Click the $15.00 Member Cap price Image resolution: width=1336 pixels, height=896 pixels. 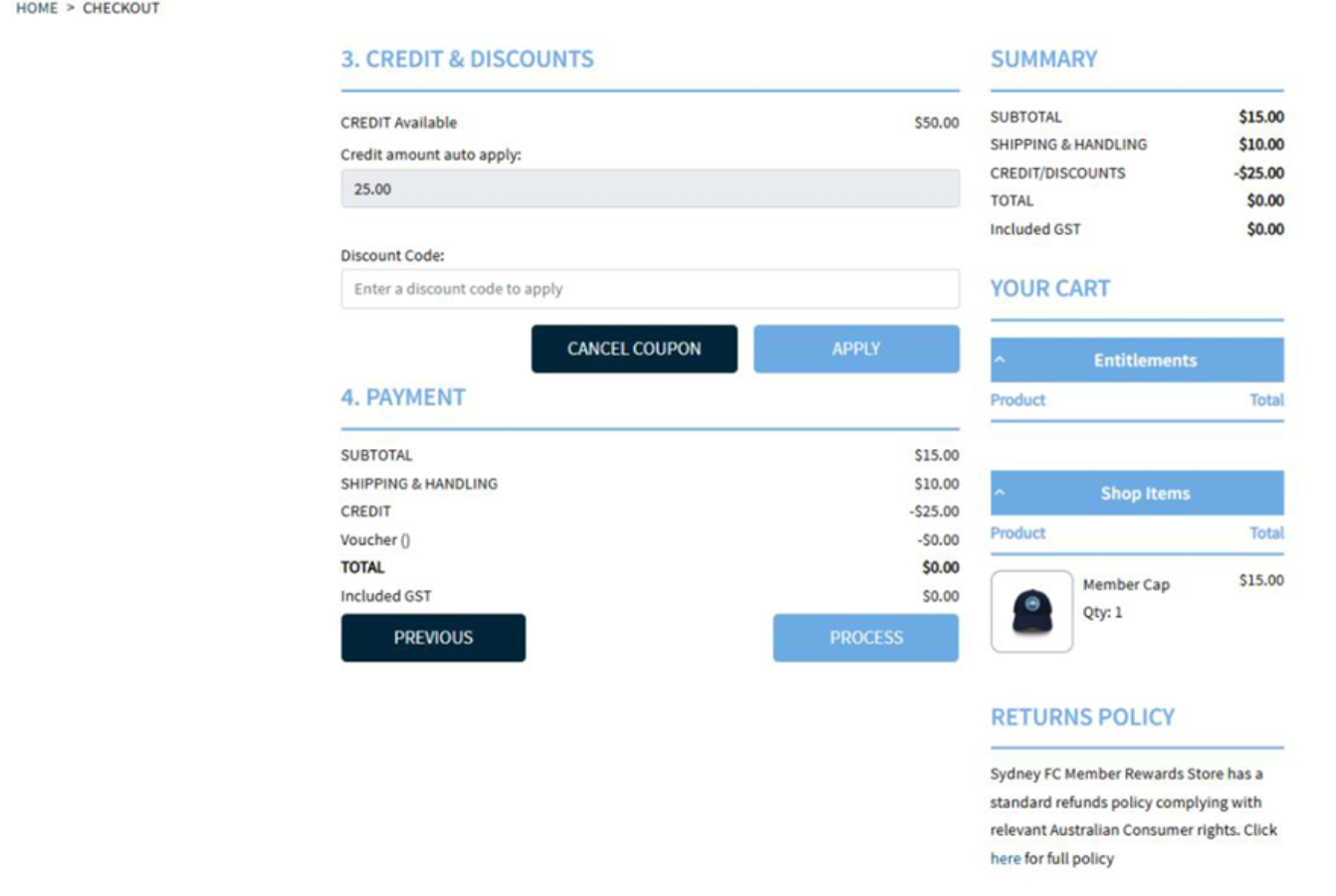[x=1261, y=579]
